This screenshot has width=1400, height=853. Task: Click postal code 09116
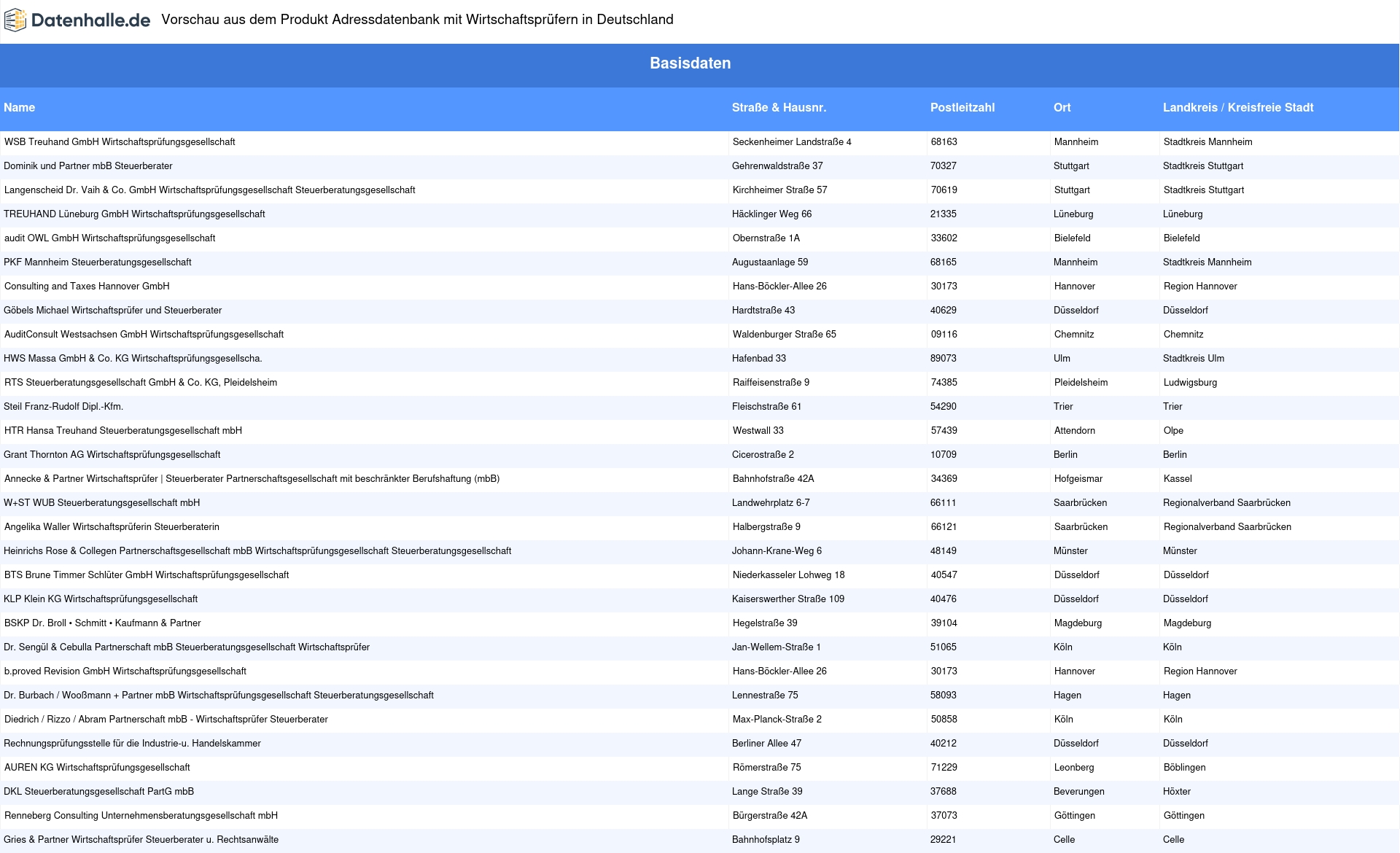click(944, 335)
